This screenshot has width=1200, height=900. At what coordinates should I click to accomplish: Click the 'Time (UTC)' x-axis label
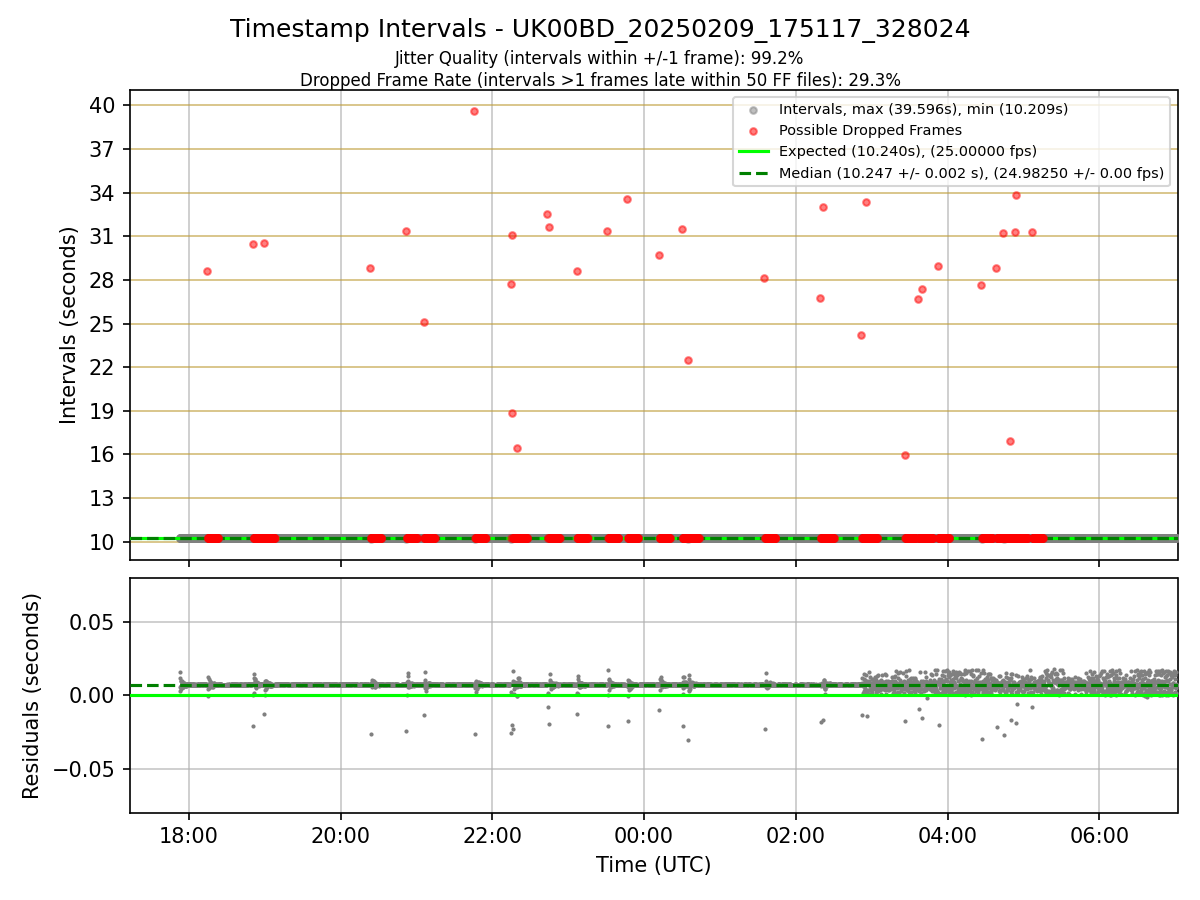click(654, 865)
